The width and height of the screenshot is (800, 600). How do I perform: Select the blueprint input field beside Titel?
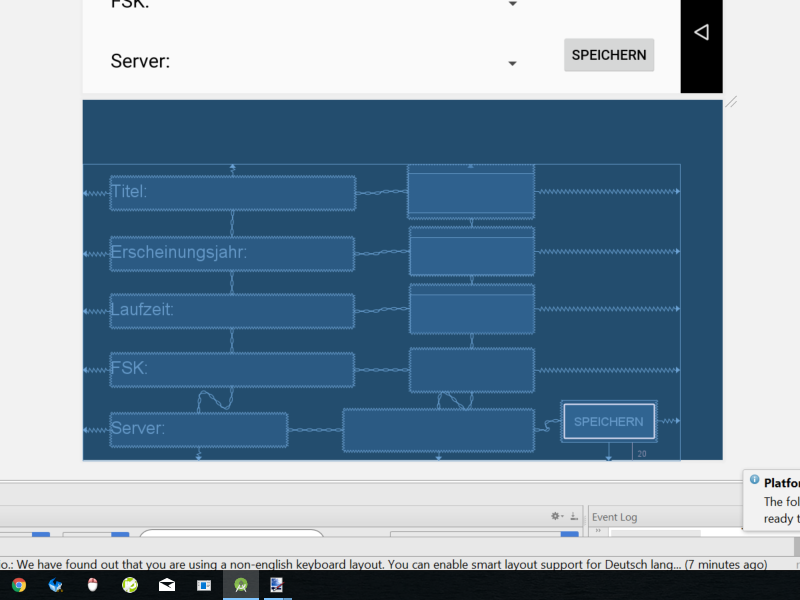point(470,194)
